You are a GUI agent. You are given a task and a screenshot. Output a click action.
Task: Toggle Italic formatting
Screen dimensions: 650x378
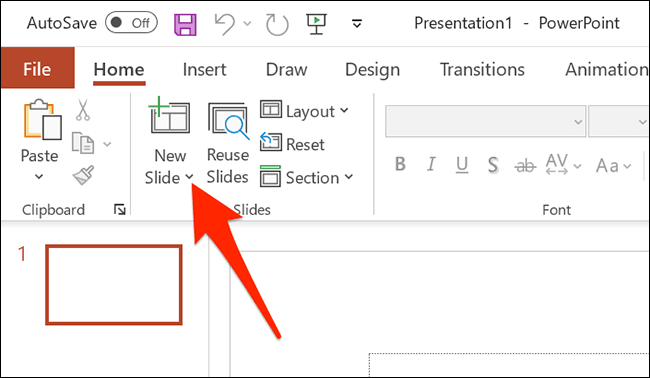point(431,164)
